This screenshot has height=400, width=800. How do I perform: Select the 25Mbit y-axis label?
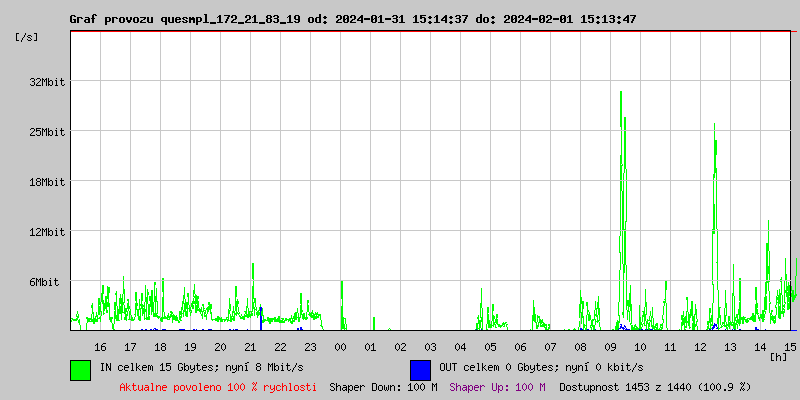(x=47, y=132)
